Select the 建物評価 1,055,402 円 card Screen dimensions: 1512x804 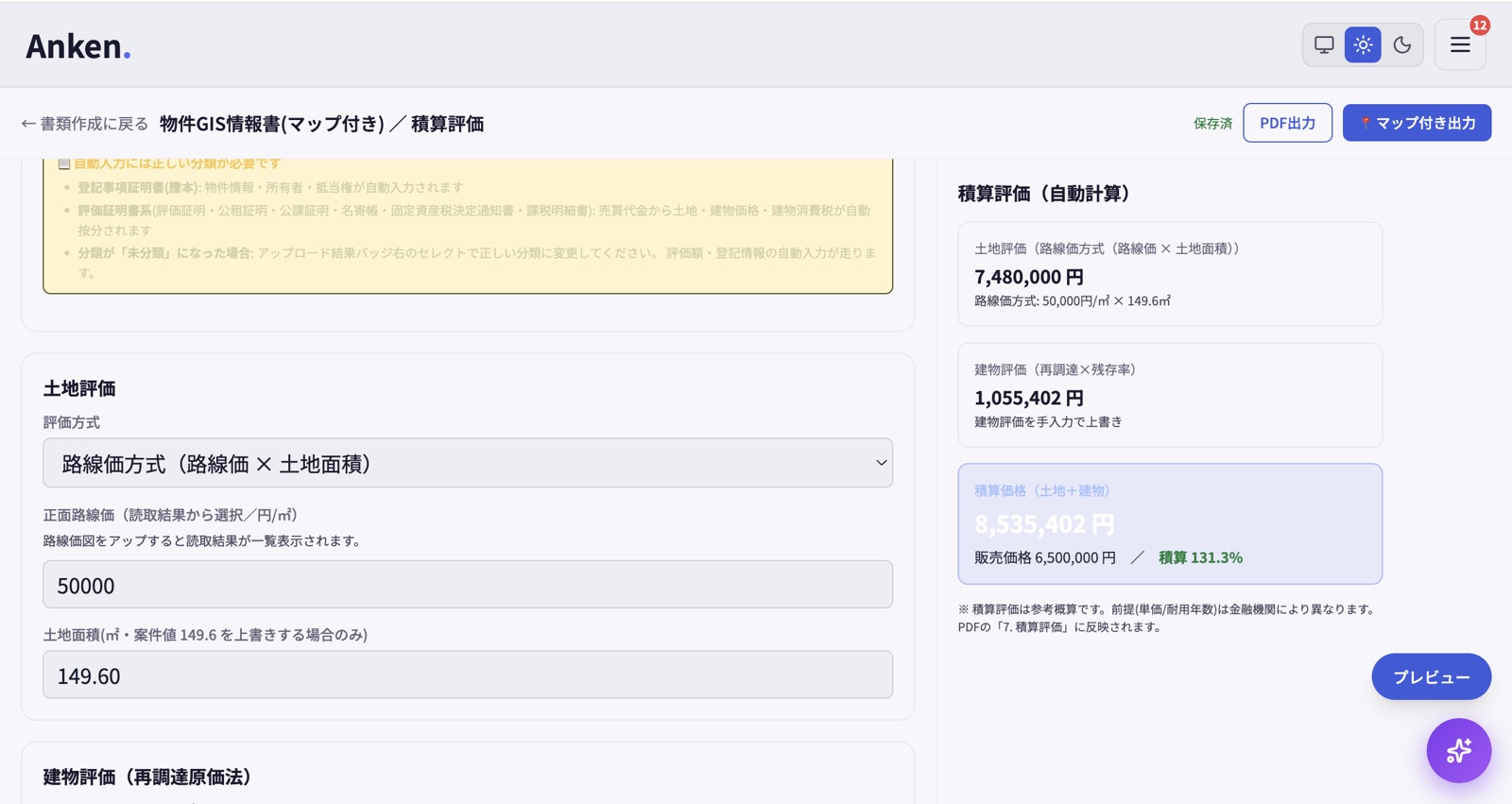(x=1170, y=395)
